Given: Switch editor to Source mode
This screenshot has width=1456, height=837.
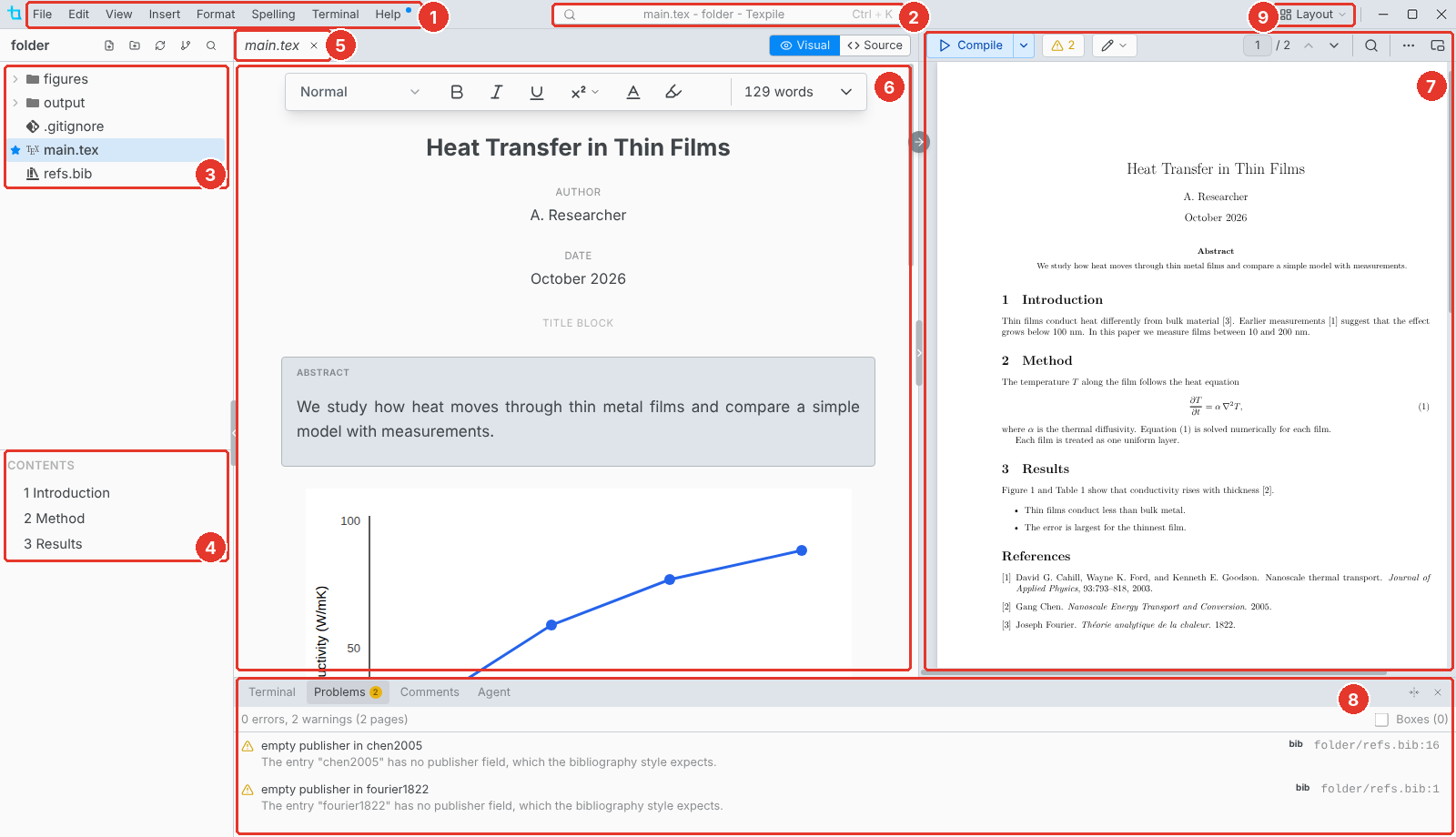Looking at the screenshot, I should click(875, 45).
